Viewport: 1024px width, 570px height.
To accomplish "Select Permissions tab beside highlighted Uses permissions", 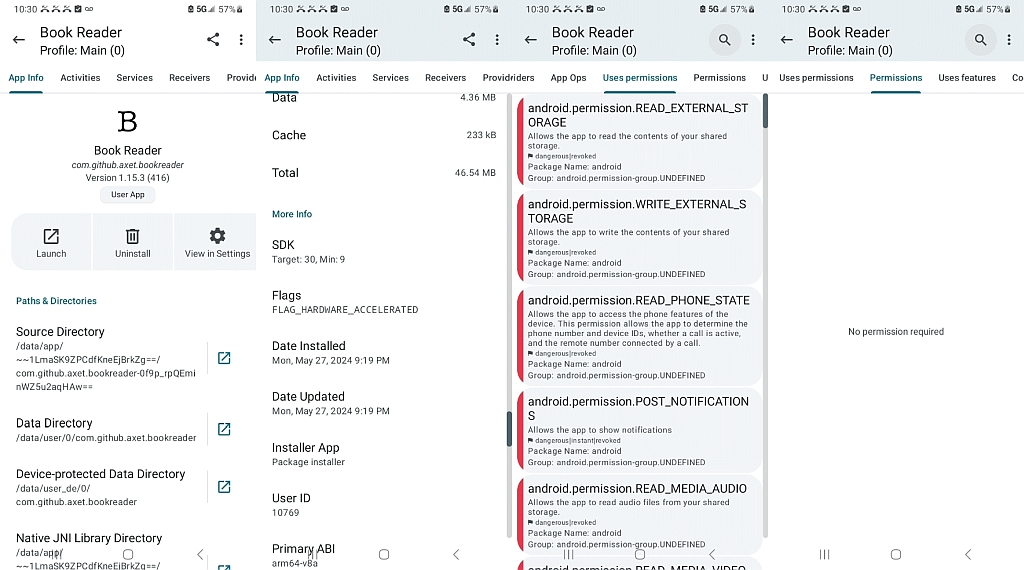I will (x=720, y=78).
